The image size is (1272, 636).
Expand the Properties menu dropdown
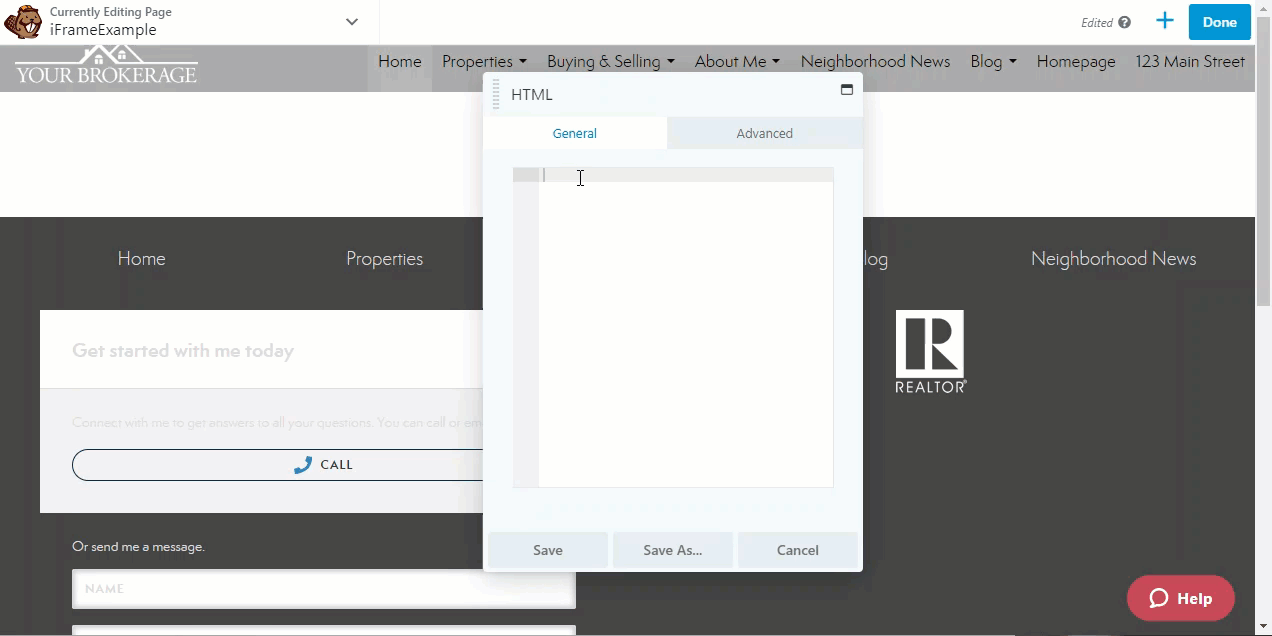click(484, 62)
